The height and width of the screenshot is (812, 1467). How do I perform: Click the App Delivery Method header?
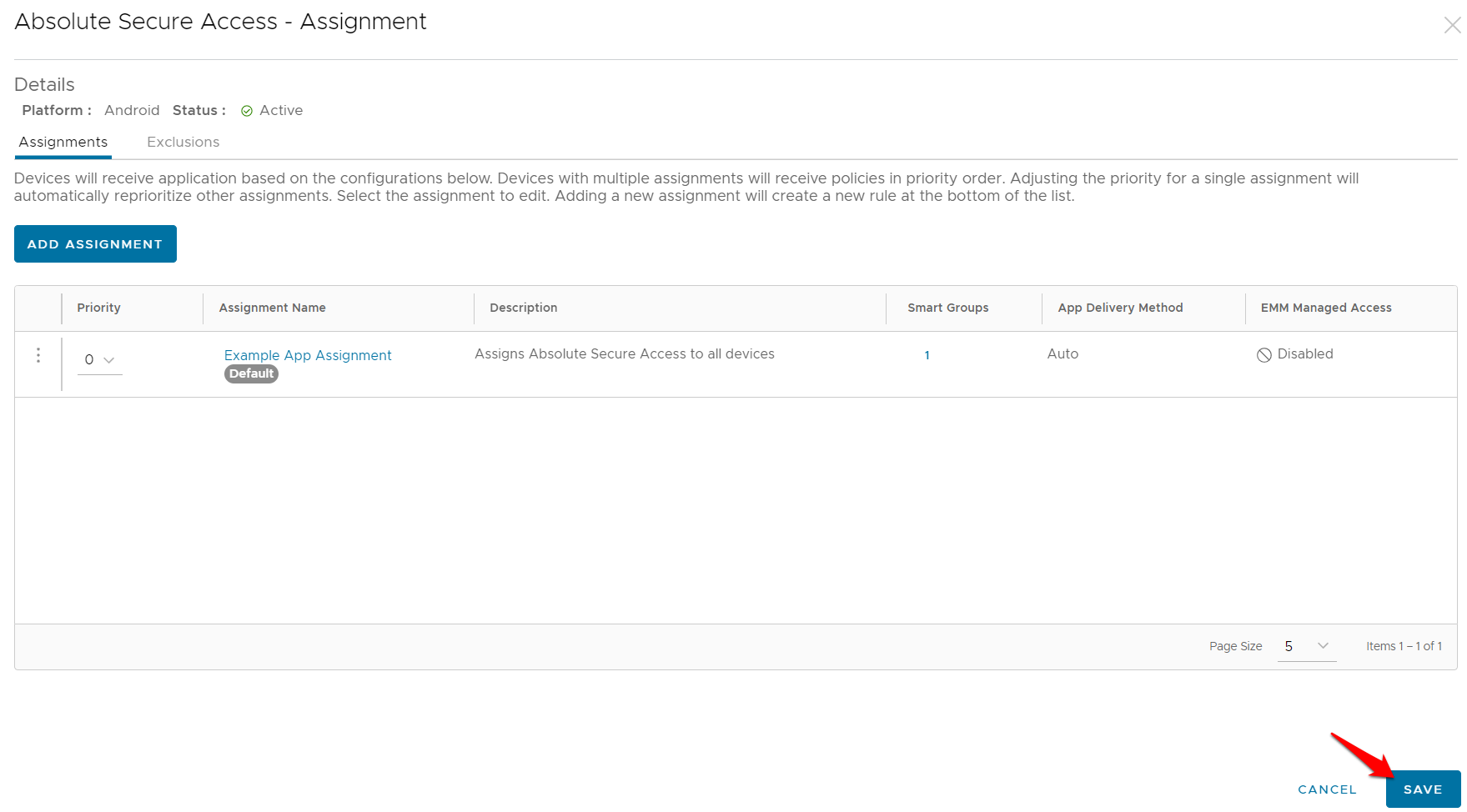point(1120,308)
